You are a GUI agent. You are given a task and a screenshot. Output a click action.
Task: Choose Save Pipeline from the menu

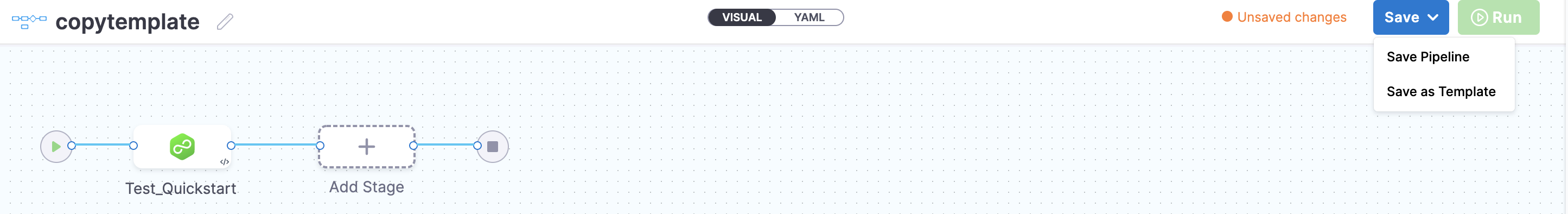[x=1427, y=56]
